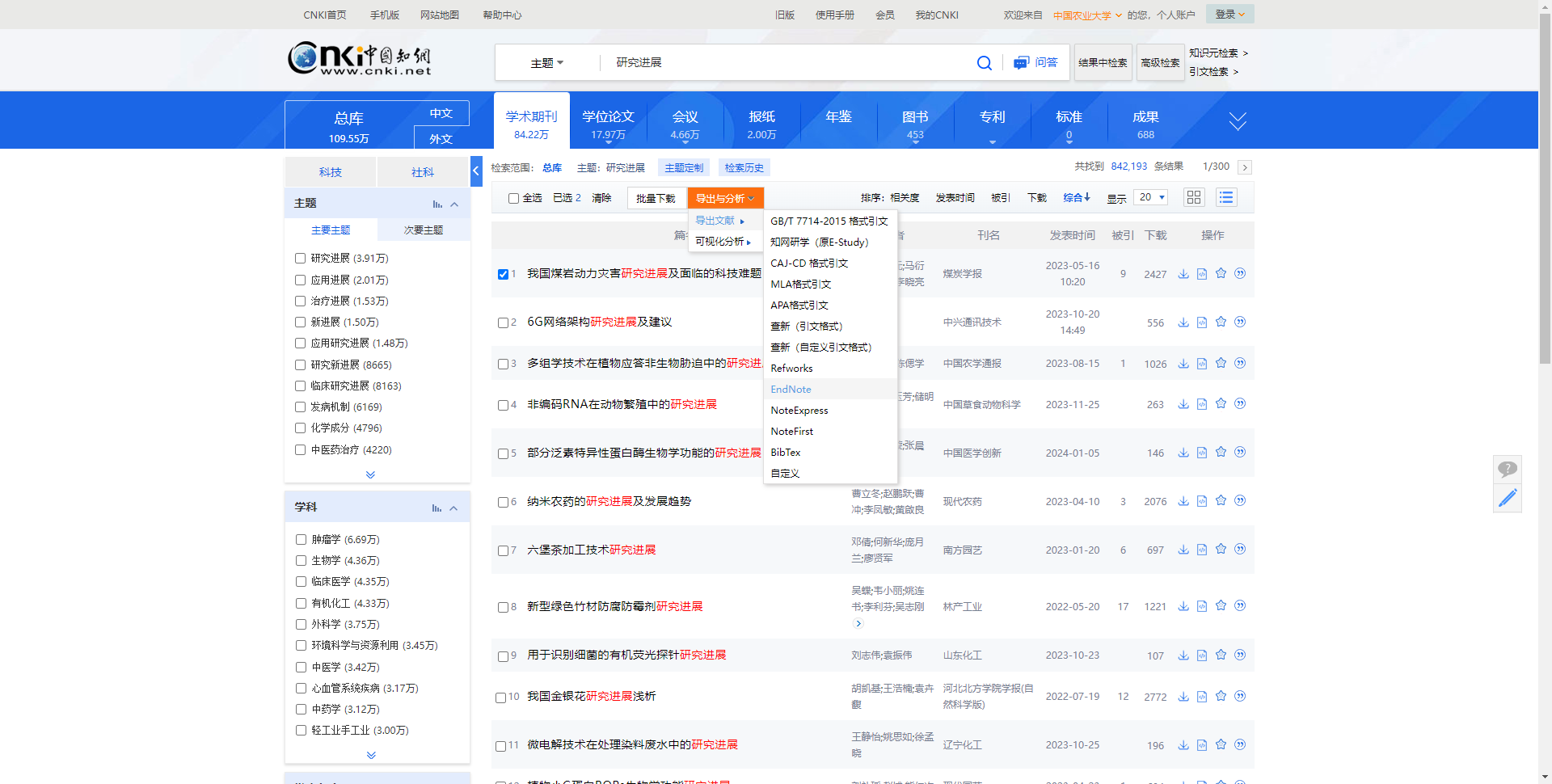
Task: Open HTML reading for 我国金银花研究进展浅析
Action: click(x=1202, y=697)
